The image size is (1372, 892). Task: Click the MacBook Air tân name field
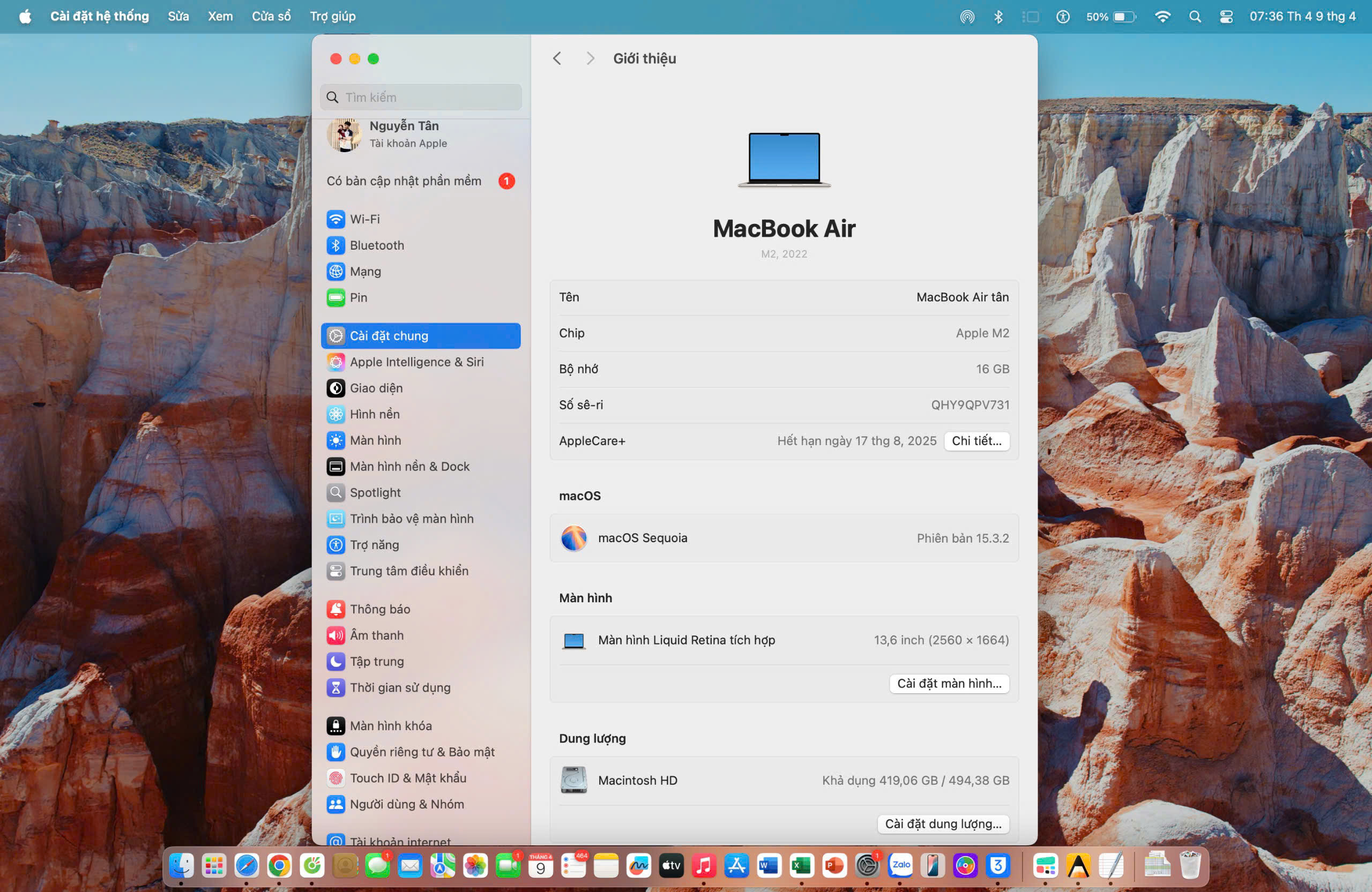tap(962, 297)
